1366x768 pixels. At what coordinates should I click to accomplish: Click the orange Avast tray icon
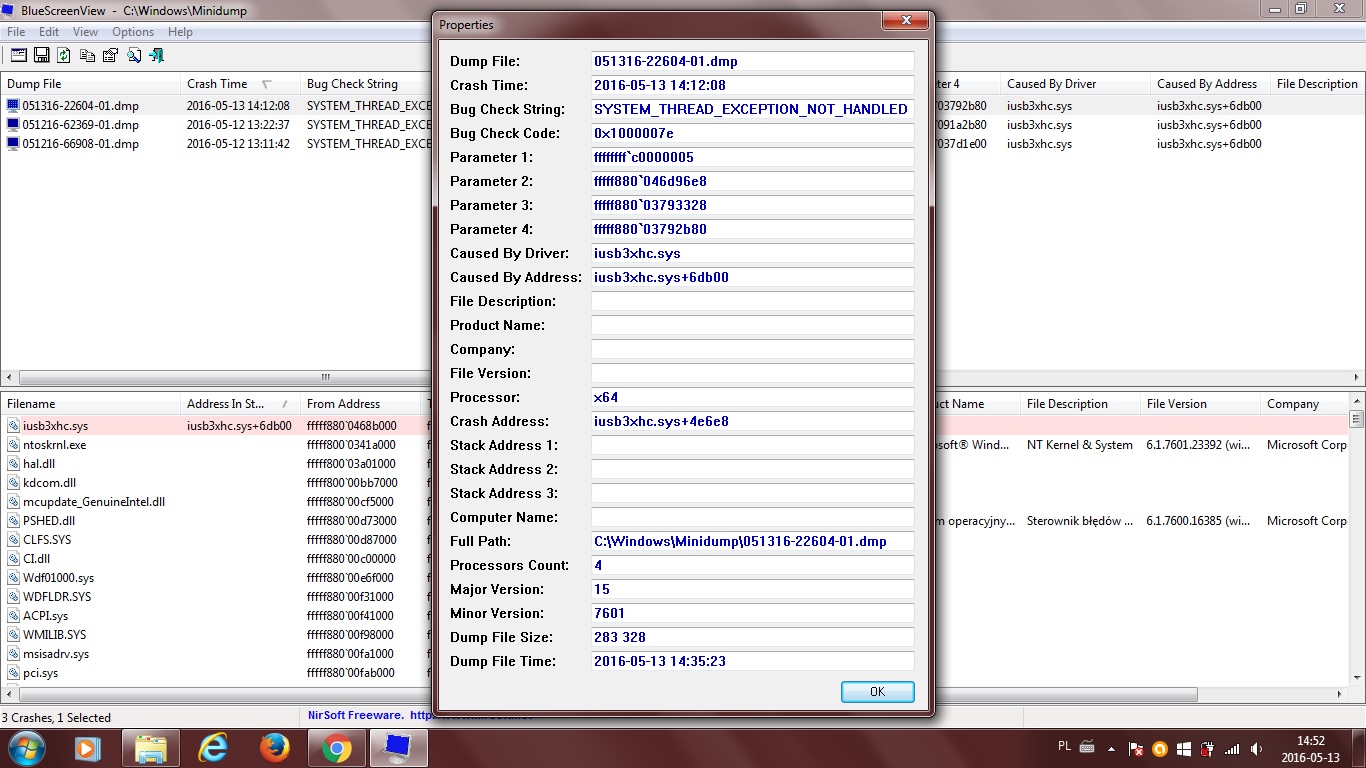tap(1160, 748)
